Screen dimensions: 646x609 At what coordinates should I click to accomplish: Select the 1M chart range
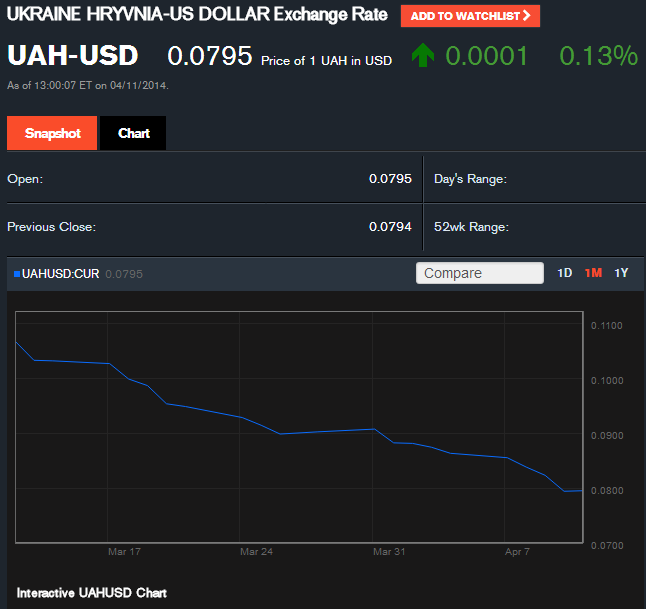tap(593, 273)
